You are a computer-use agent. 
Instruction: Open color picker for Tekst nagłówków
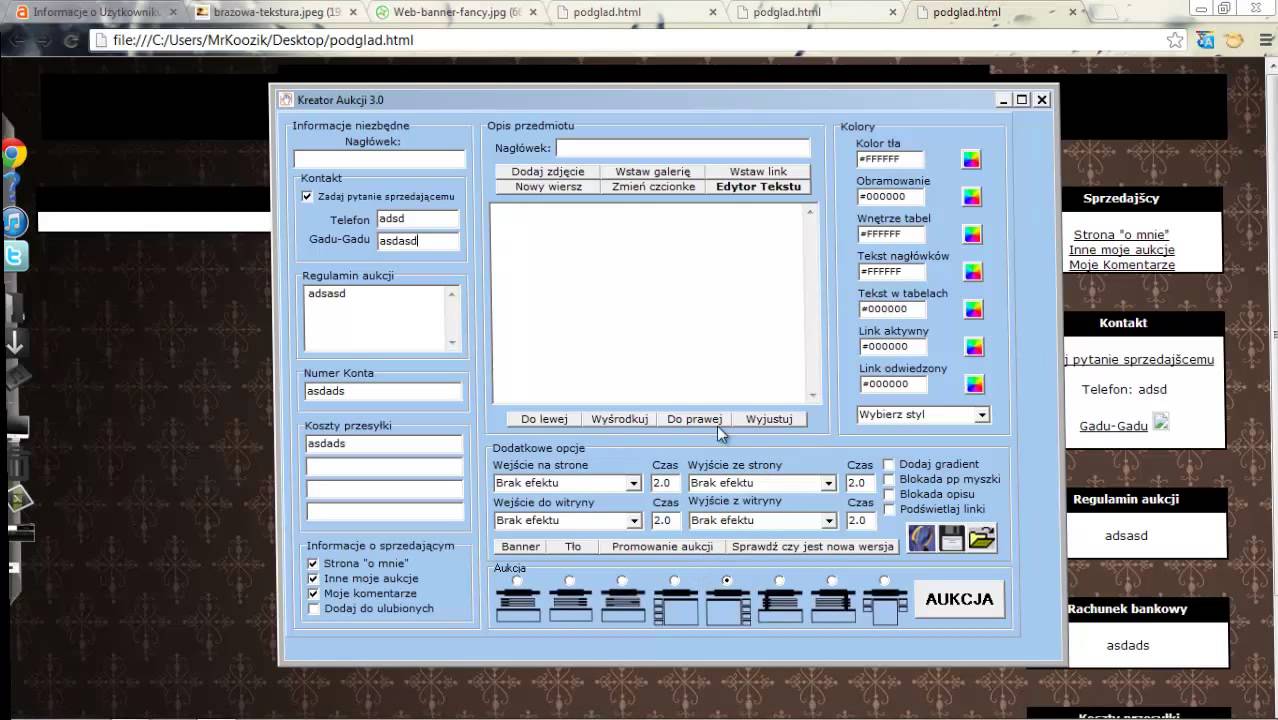click(973, 272)
